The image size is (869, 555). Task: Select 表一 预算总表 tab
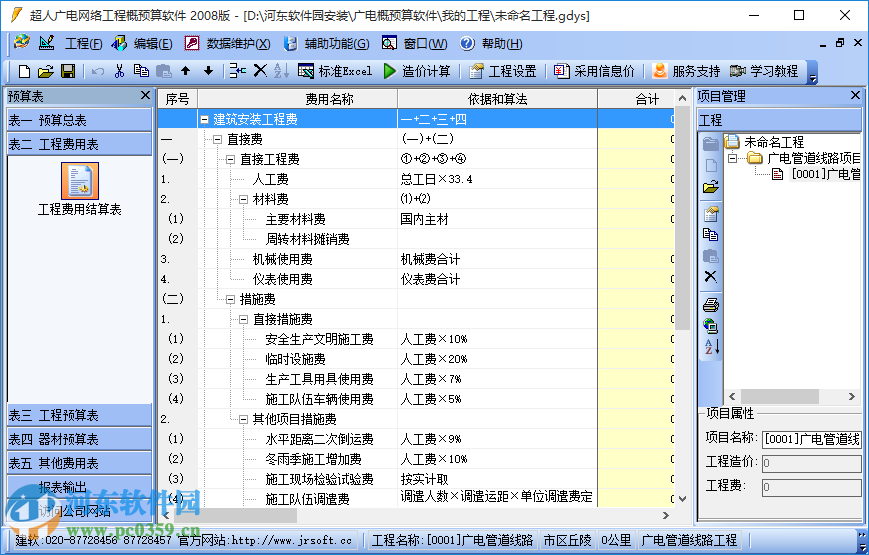tap(79, 120)
